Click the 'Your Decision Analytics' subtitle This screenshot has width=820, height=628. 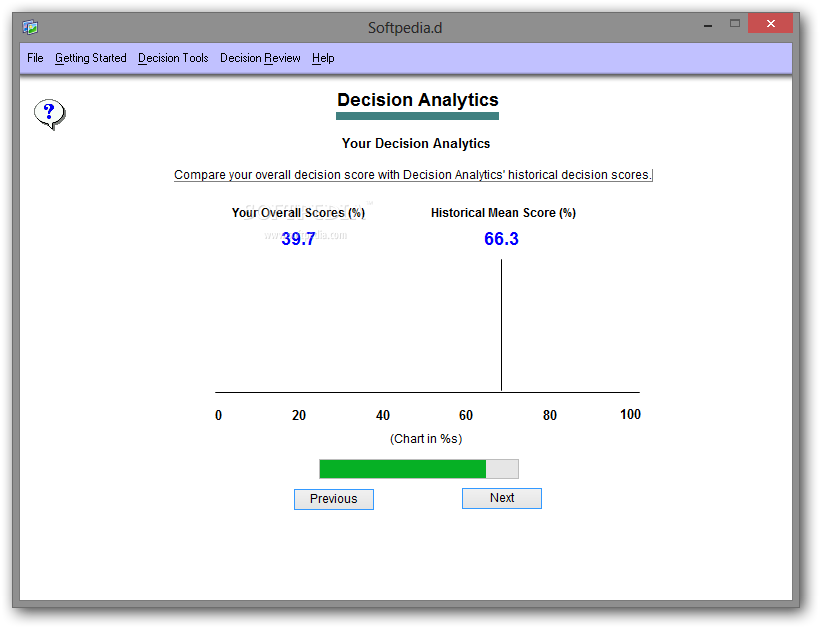[416, 143]
